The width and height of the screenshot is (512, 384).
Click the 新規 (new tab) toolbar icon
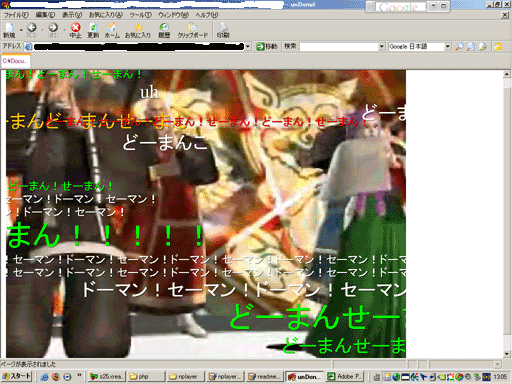(9, 30)
